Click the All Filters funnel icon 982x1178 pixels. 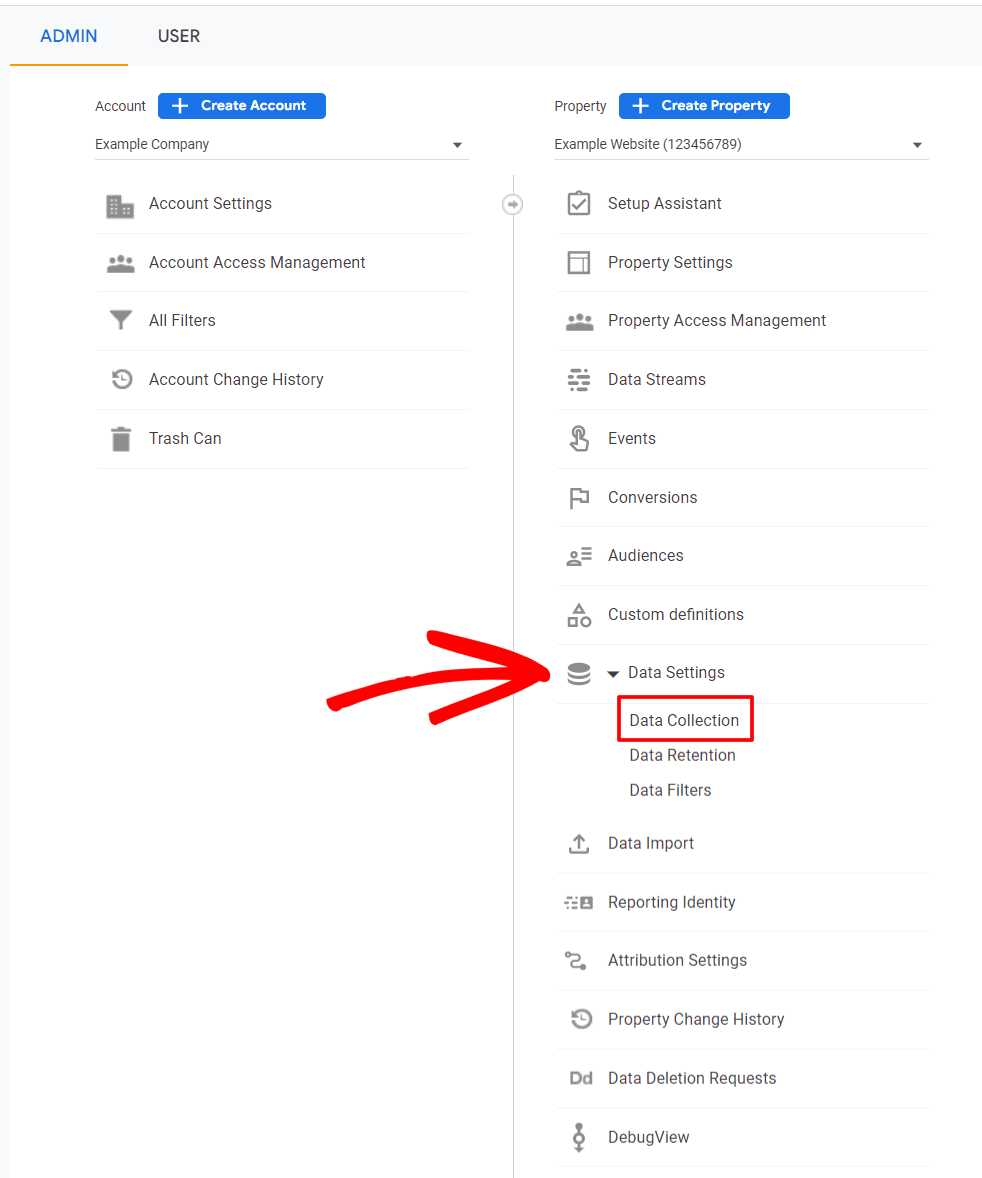(x=121, y=321)
